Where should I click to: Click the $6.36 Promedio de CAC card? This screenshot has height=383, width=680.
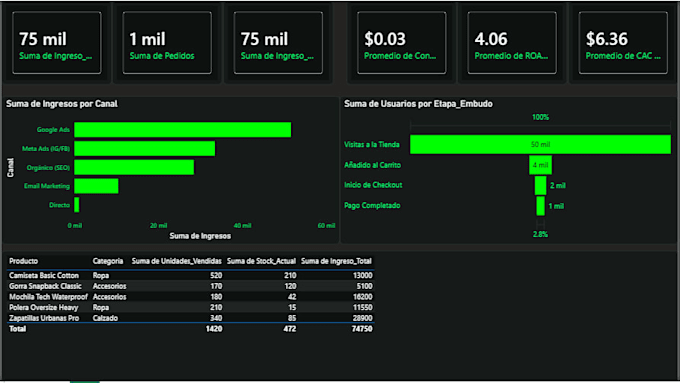coord(623,43)
